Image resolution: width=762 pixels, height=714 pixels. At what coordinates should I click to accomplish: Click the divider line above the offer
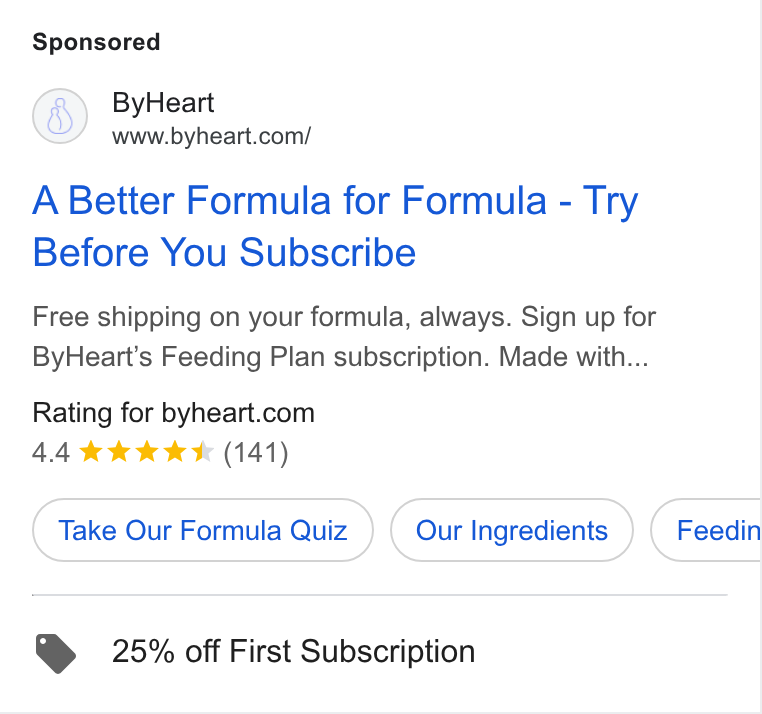(380, 594)
